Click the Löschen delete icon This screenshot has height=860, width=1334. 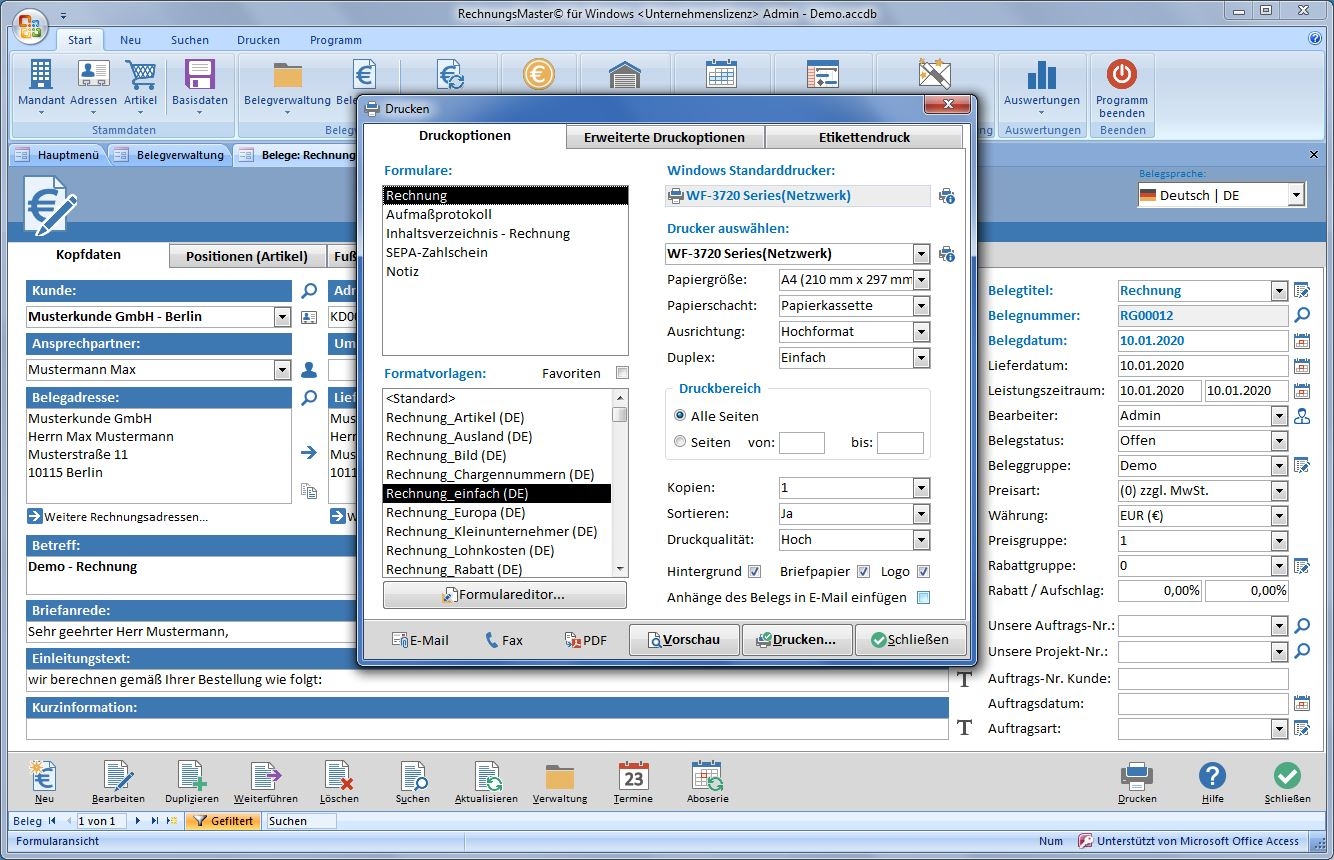tap(339, 777)
